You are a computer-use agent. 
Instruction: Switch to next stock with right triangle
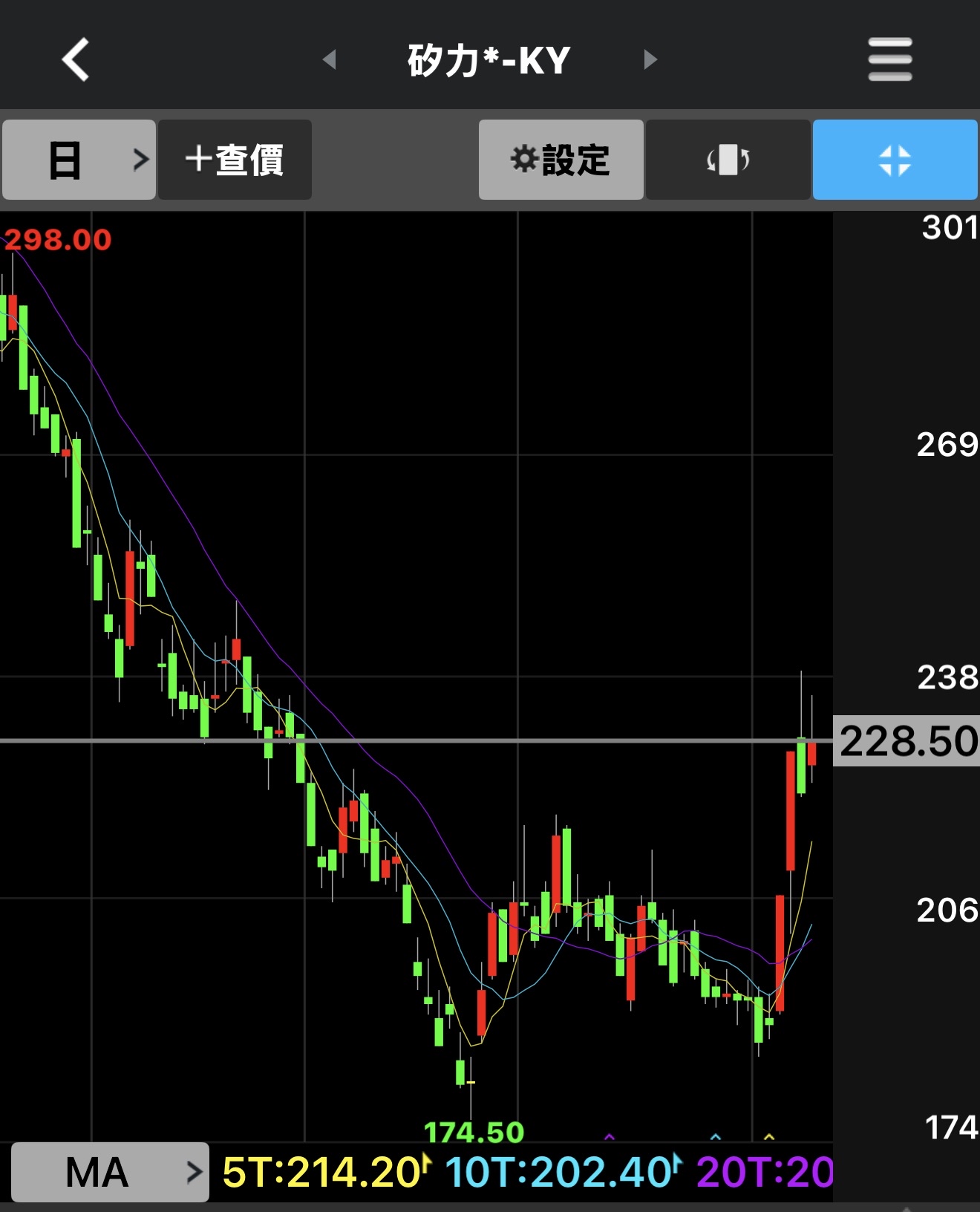[650, 59]
